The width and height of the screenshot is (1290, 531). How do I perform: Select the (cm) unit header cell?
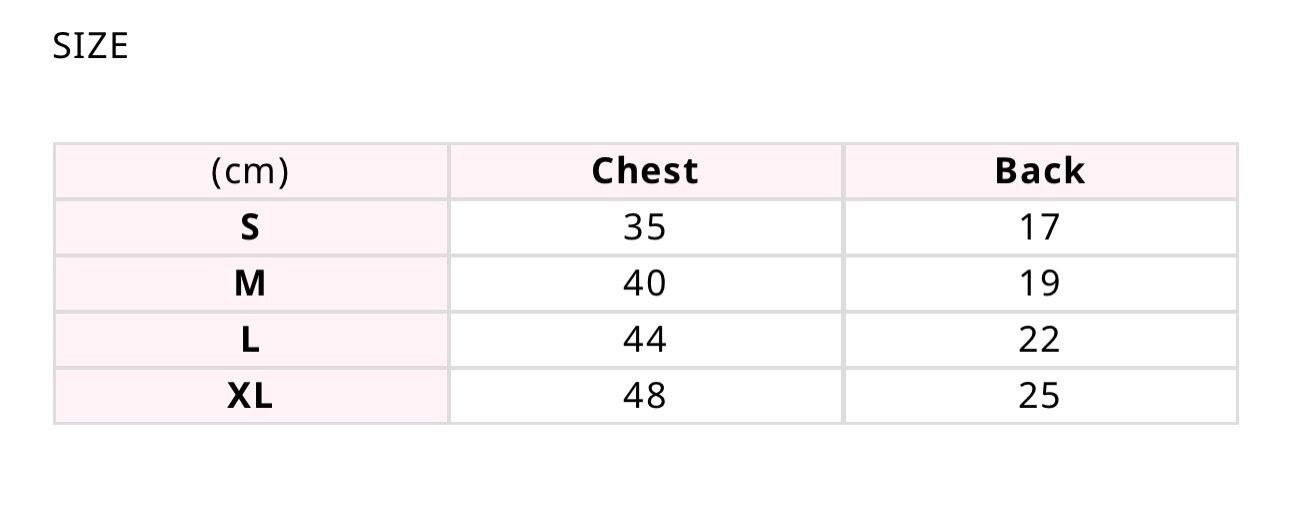click(x=250, y=172)
